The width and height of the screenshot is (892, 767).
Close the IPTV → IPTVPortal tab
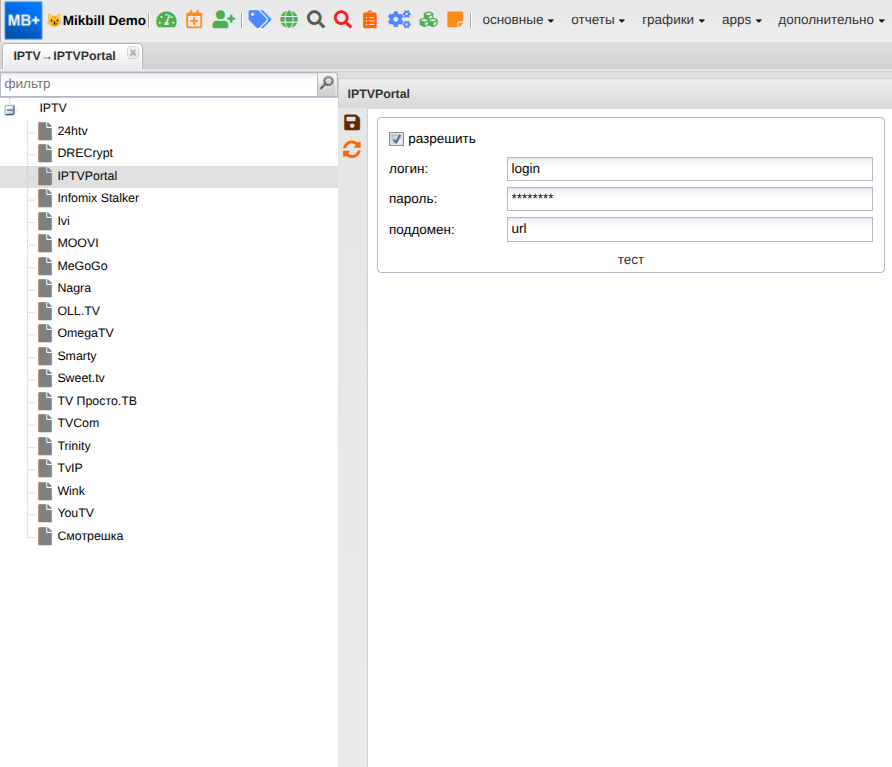[x=133, y=53]
